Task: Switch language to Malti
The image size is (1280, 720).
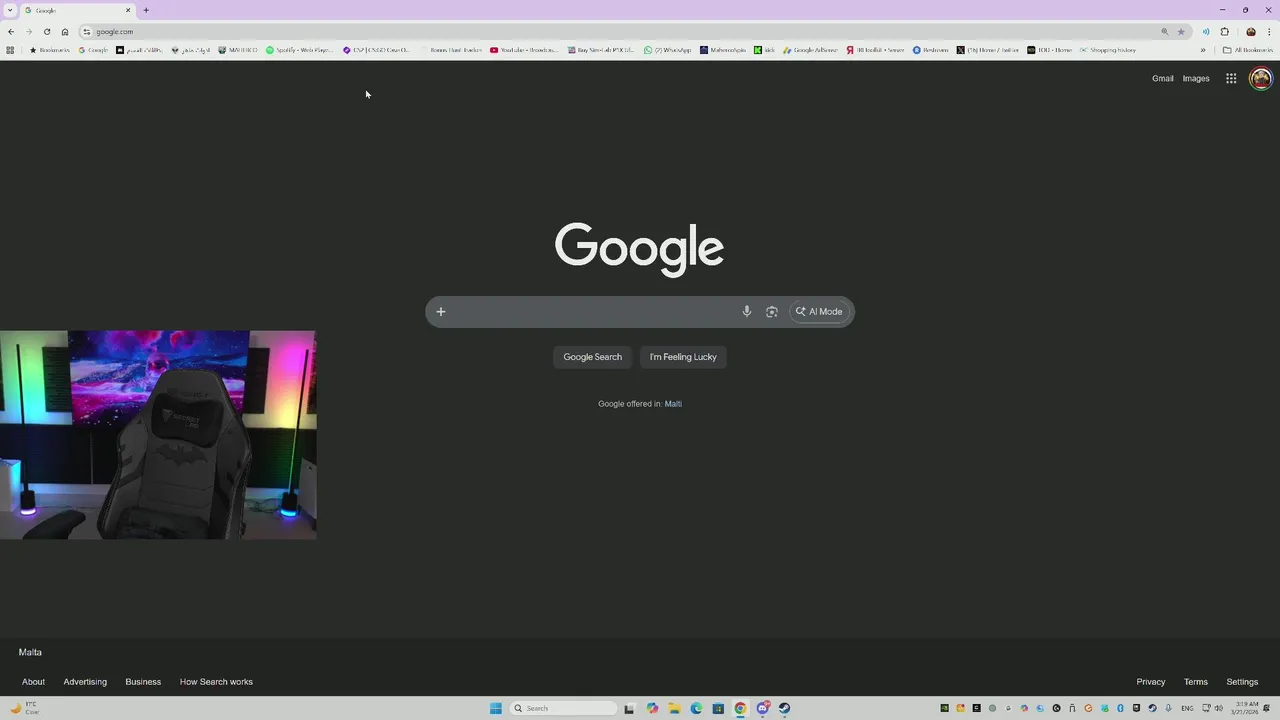Action: coord(673,404)
